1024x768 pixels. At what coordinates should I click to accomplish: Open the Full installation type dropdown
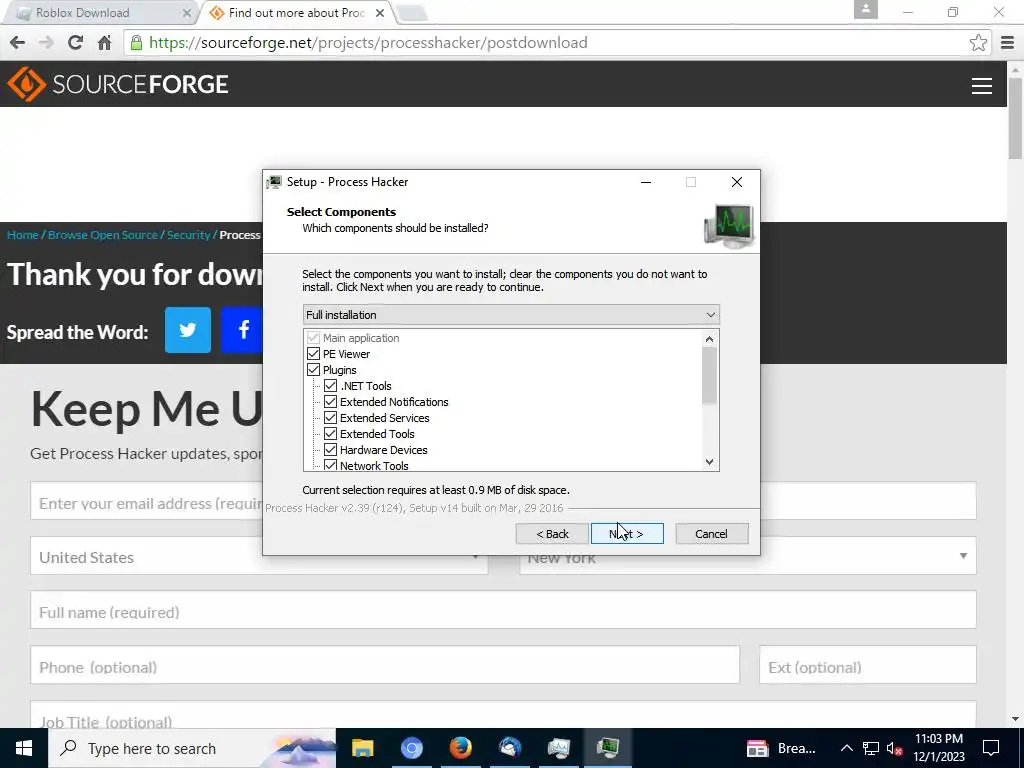point(511,315)
